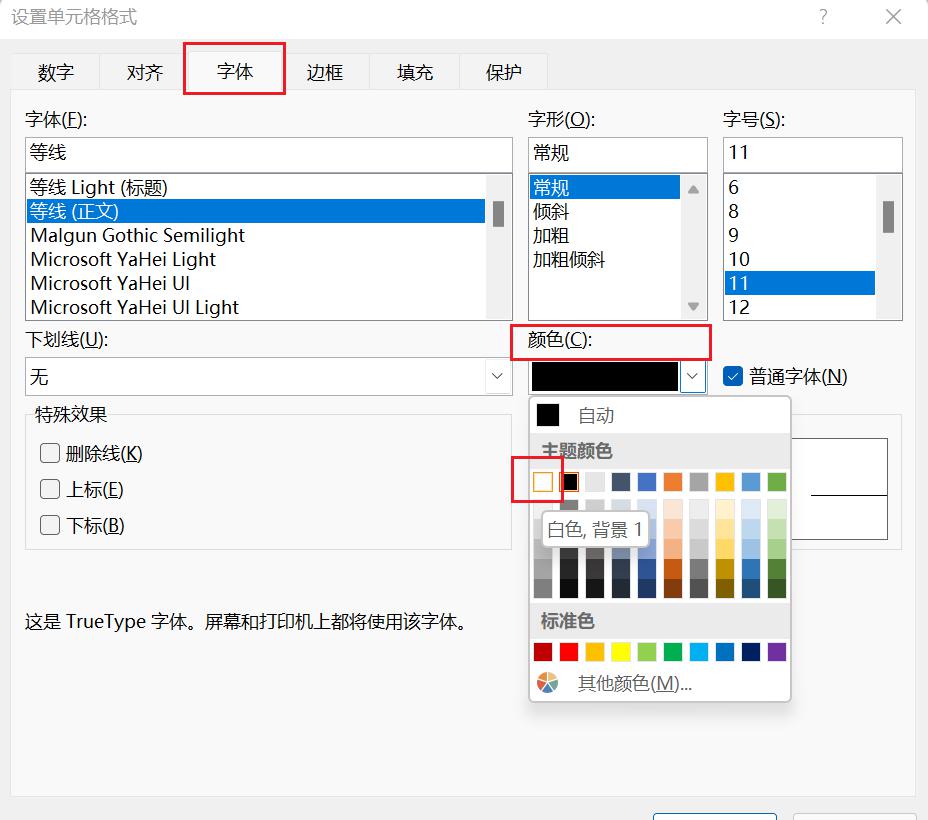Image resolution: width=928 pixels, height=820 pixels.
Task: Choose Microsoft YaHei Light font
Action: point(256,259)
